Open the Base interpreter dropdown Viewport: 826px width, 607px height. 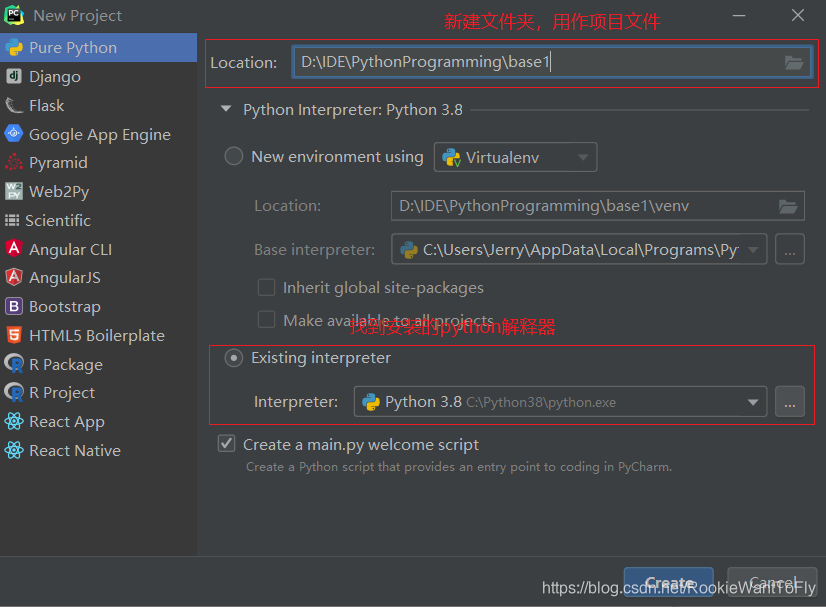tap(579, 249)
